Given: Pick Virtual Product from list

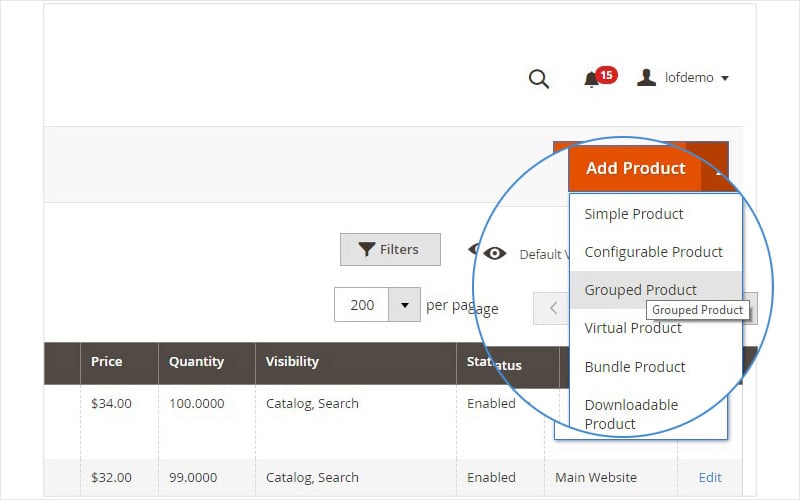Looking at the screenshot, I should [633, 328].
